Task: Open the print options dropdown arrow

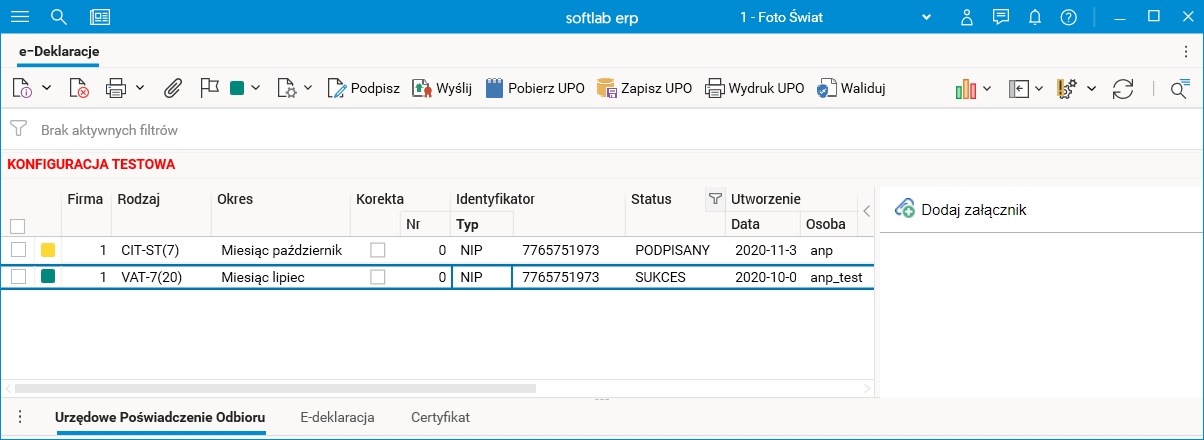Action: point(140,88)
